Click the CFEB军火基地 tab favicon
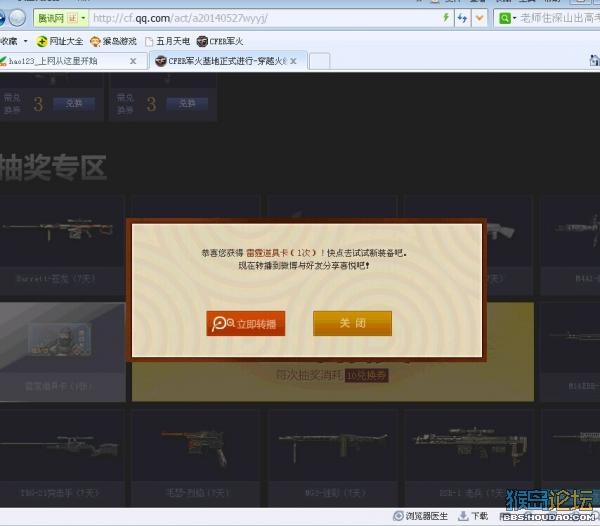The height and width of the screenshot is (526, 600). pyautogui.click(x=161, y=61)
